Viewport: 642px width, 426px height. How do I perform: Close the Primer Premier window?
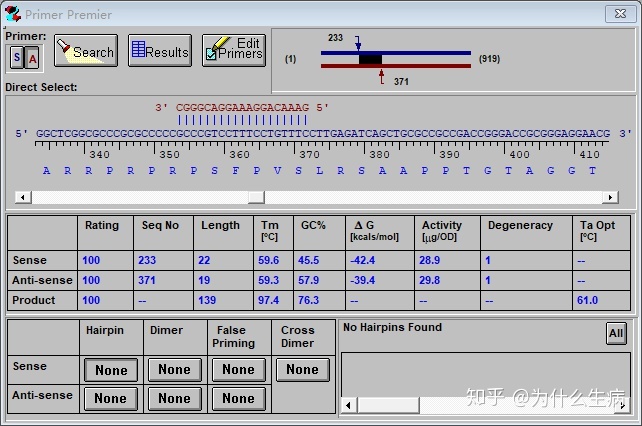tap(620, 14)
